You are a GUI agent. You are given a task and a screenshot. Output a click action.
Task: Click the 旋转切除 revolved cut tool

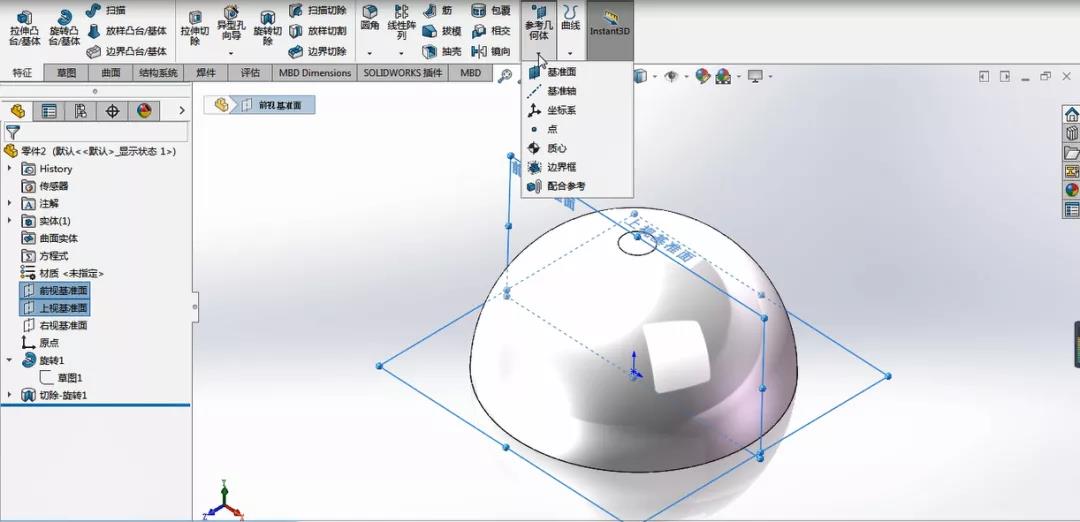pos(267,28)
